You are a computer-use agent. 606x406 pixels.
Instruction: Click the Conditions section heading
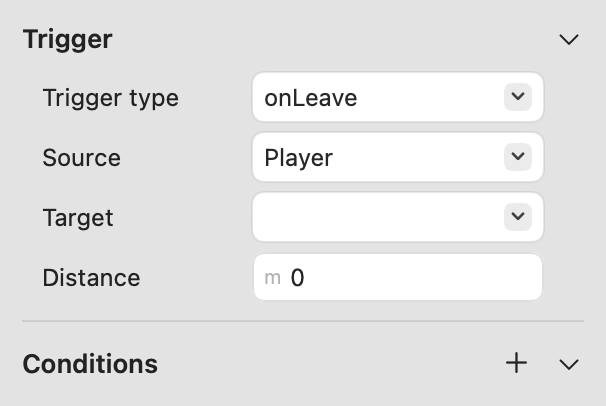pyautogui.click(x=90, y=364)
